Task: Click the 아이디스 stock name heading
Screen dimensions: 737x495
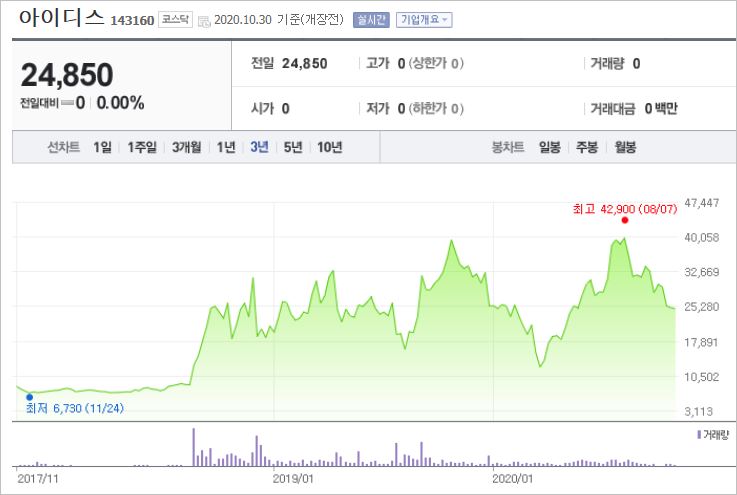Action: click(x=61, y=18)
